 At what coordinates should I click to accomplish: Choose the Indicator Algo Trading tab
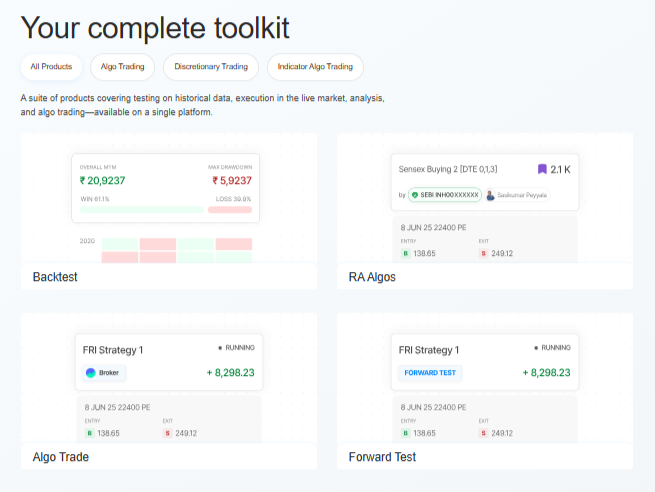315,67
